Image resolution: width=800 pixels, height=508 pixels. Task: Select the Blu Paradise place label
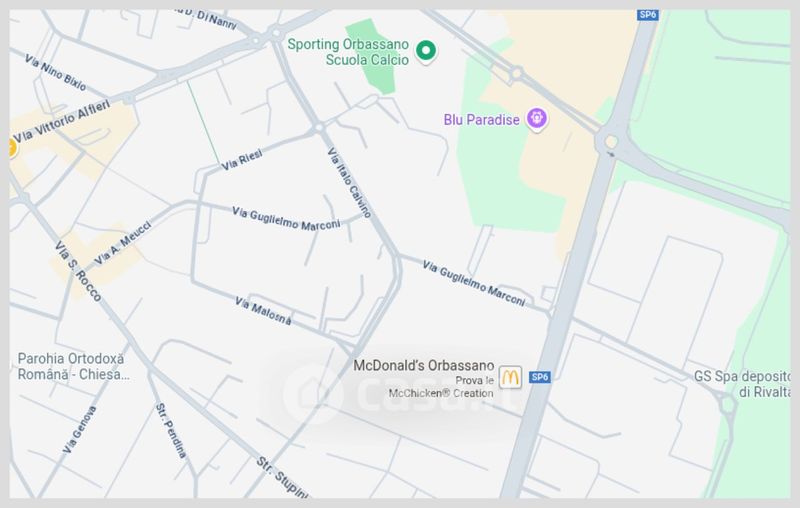[x=481, y=120]
